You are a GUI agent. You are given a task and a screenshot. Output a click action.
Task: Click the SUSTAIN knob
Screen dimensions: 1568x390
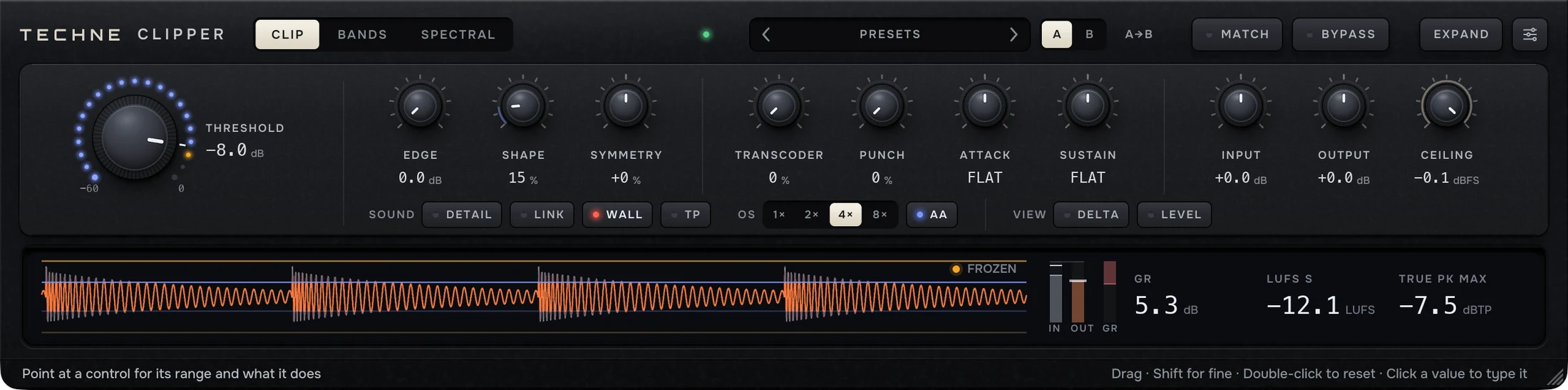tap(1088, 106)
